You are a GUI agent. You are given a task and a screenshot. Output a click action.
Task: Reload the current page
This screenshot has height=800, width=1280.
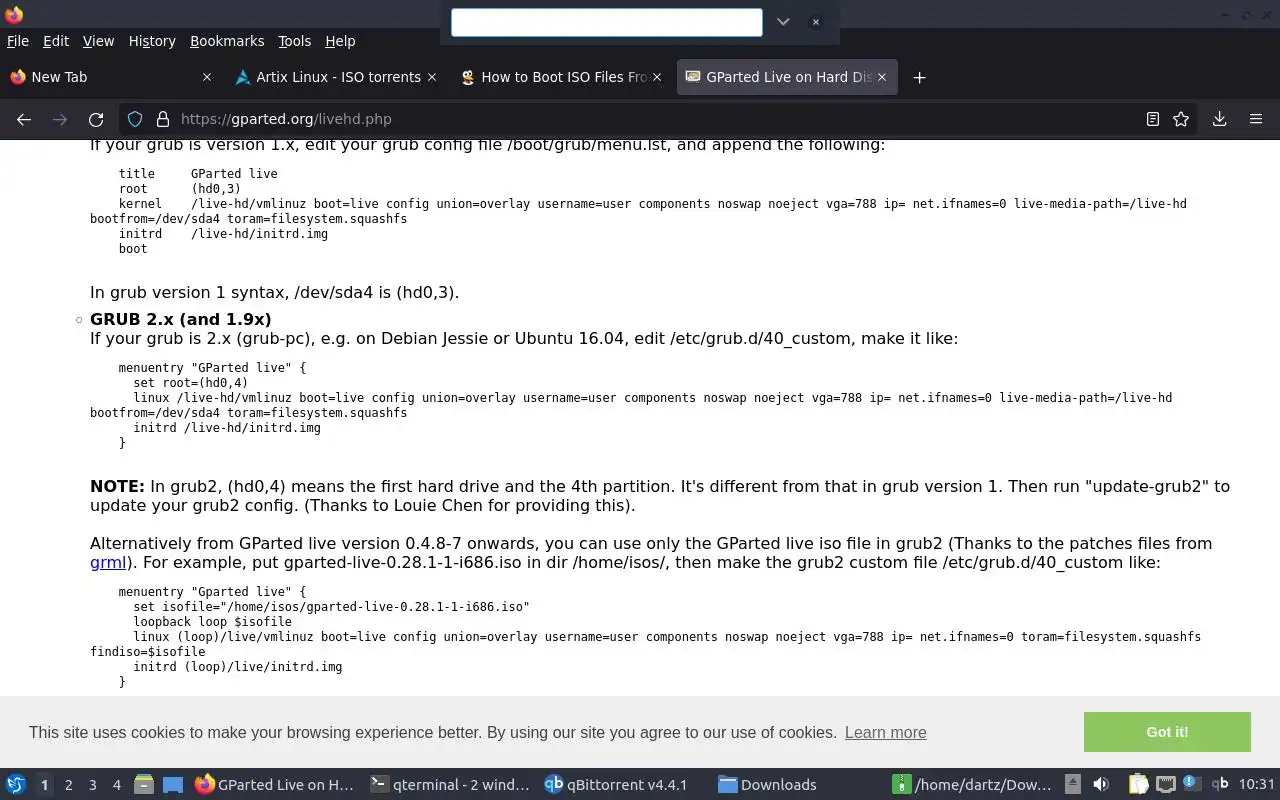coord(96,119)
